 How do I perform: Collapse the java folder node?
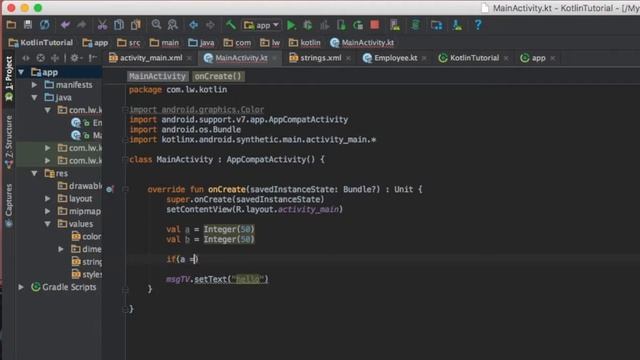tap(35, 98)
